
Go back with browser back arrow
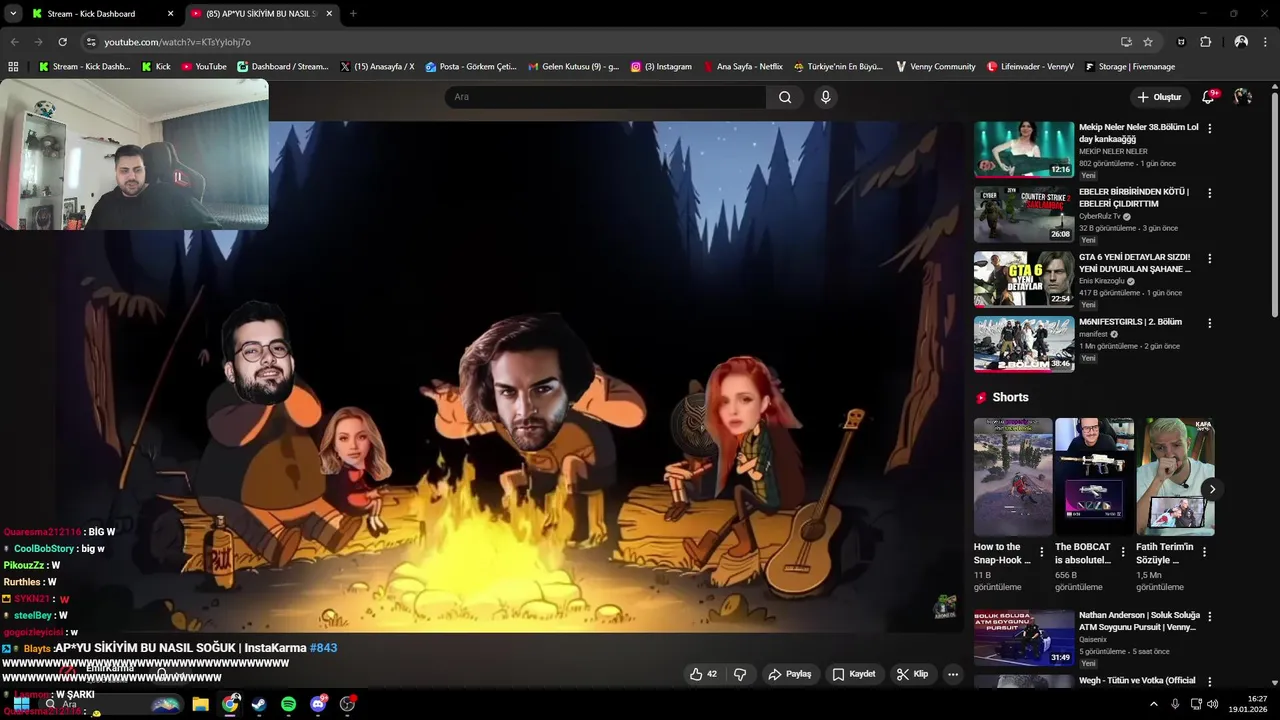(14, 42)
